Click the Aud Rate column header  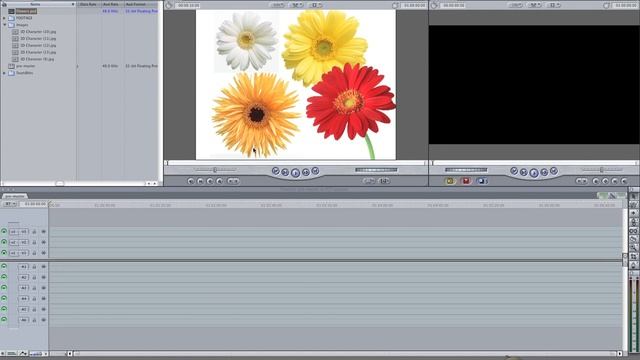tap(111, 4)
